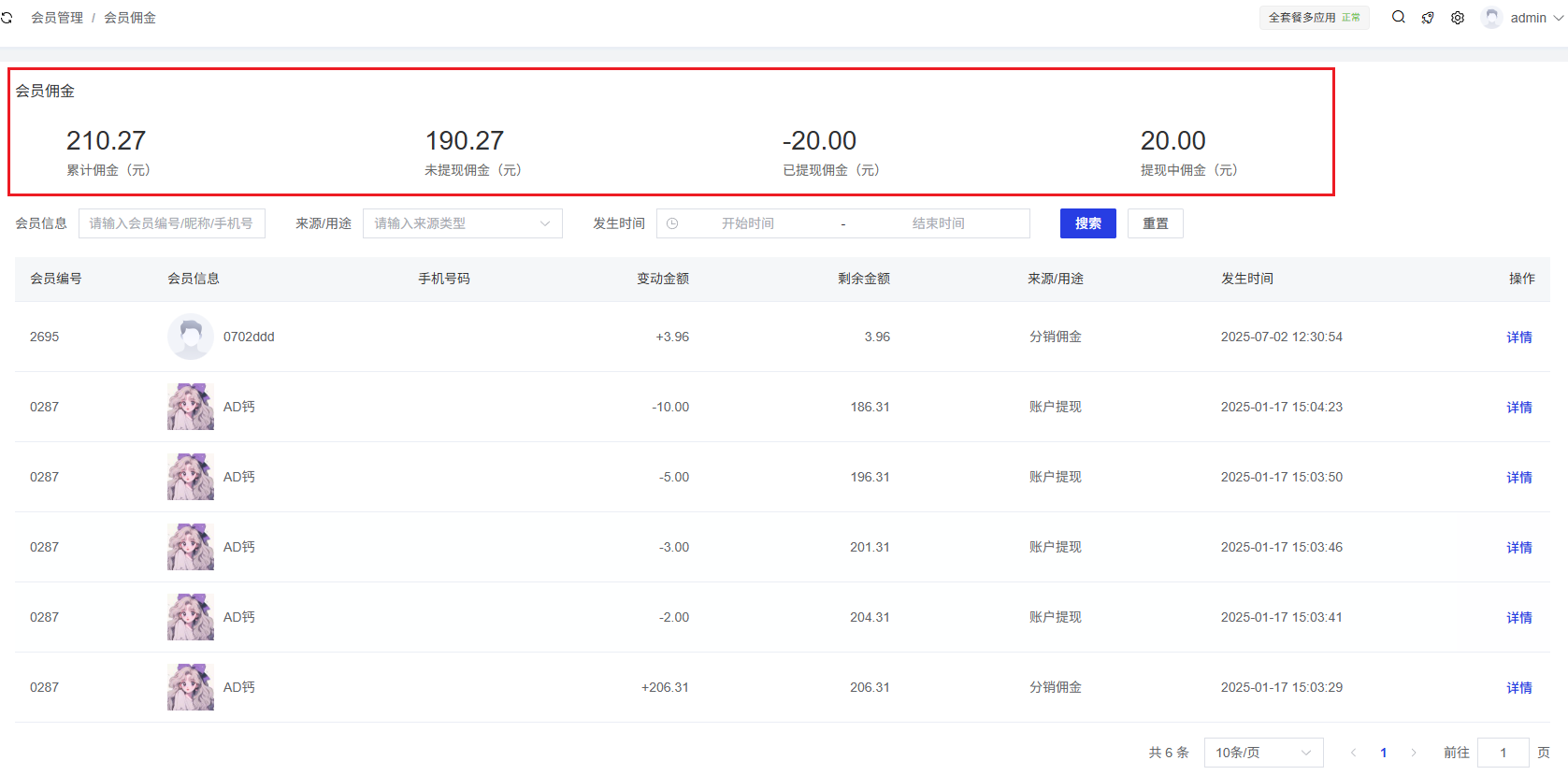Click the 开始时间 start time field

[747, 223]
